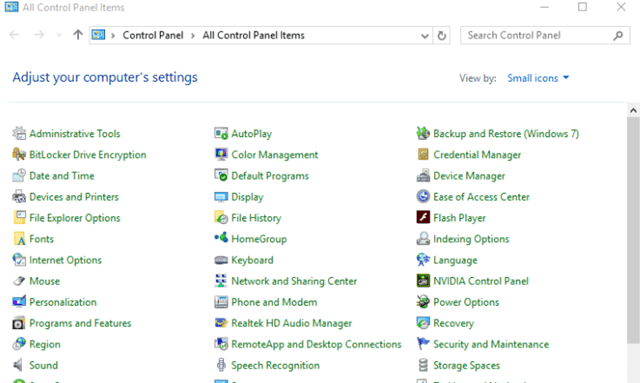Click the Search Control Panel field

[545, 36]
